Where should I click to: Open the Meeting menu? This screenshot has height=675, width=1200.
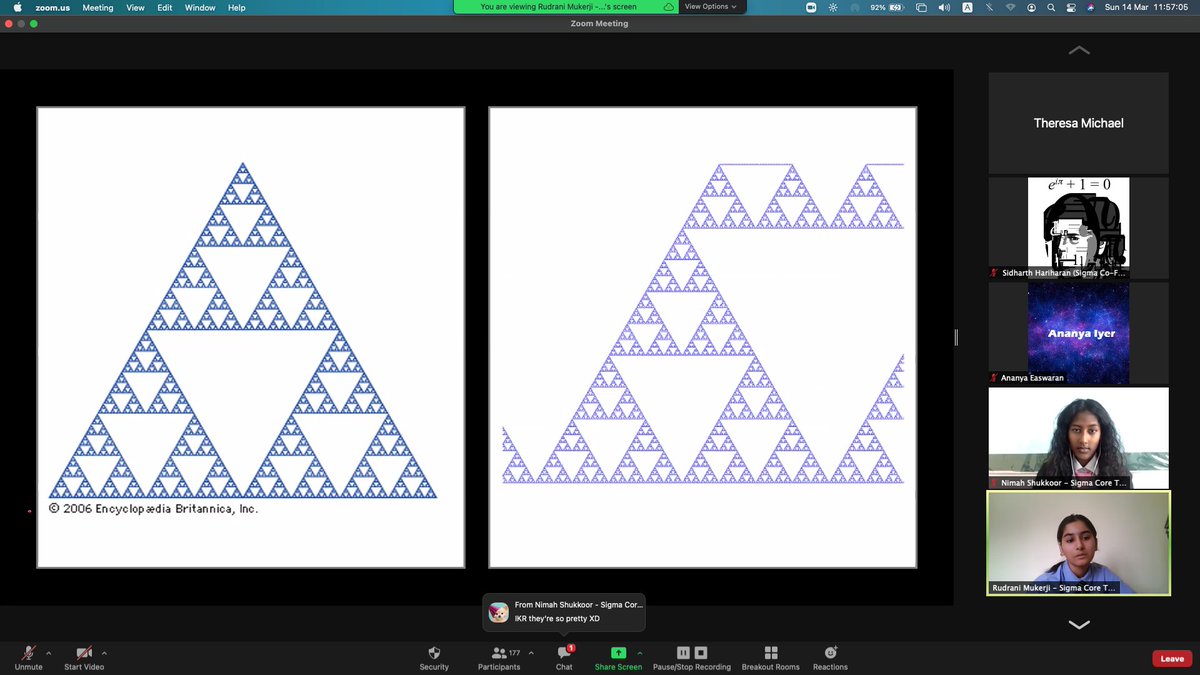[97, 7]
